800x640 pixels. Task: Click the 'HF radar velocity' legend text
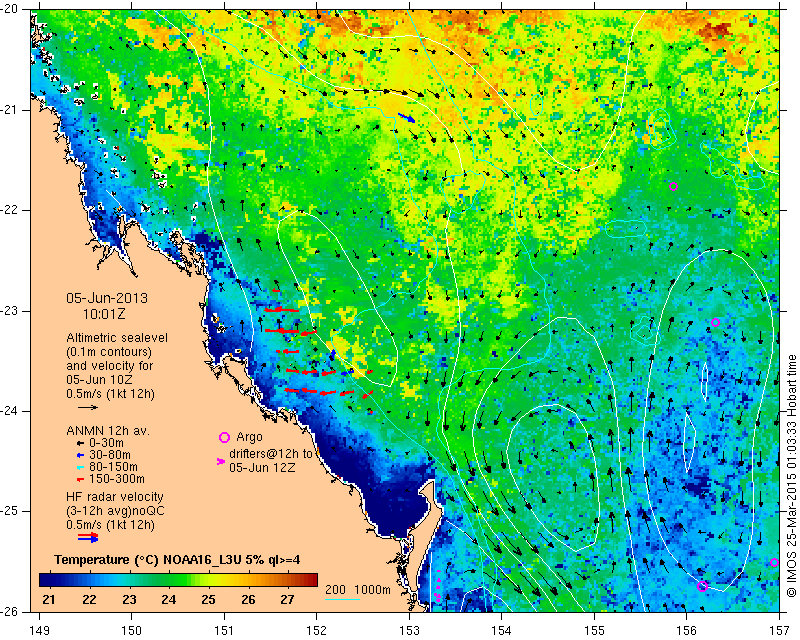[115, 497]
